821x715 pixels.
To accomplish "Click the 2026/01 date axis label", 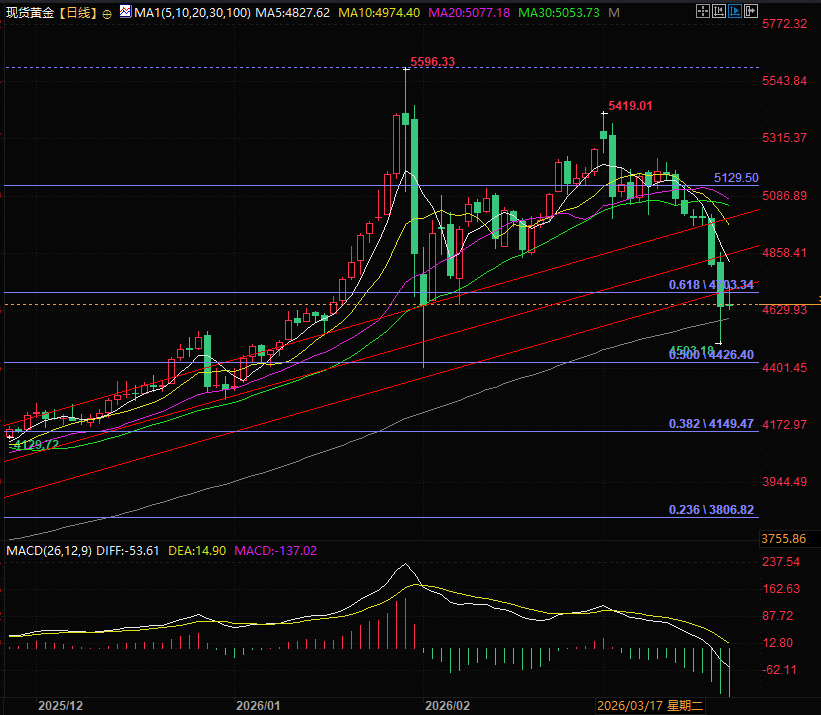I will 258,706.
